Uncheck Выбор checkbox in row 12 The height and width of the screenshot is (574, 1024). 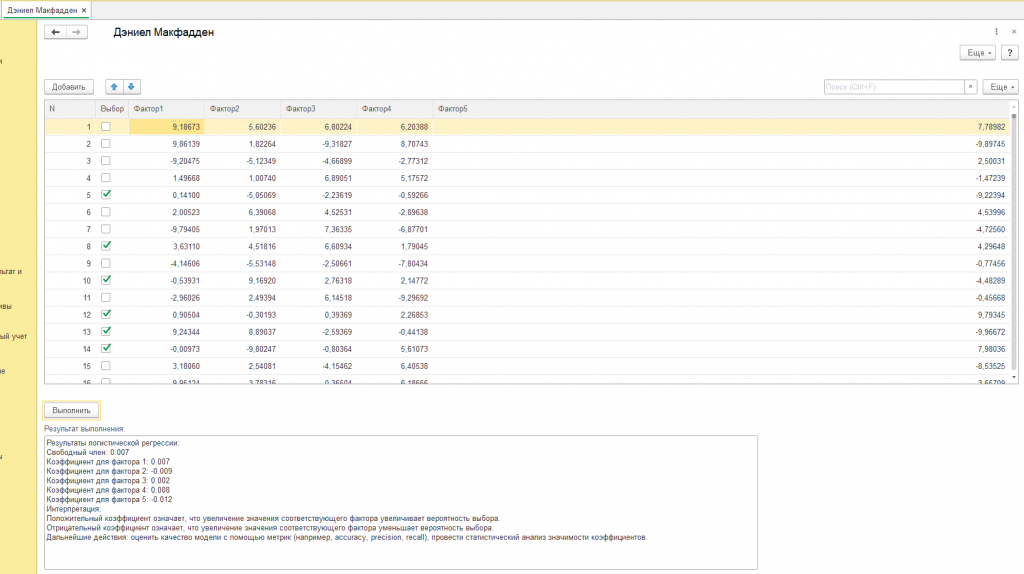point(106,315)
